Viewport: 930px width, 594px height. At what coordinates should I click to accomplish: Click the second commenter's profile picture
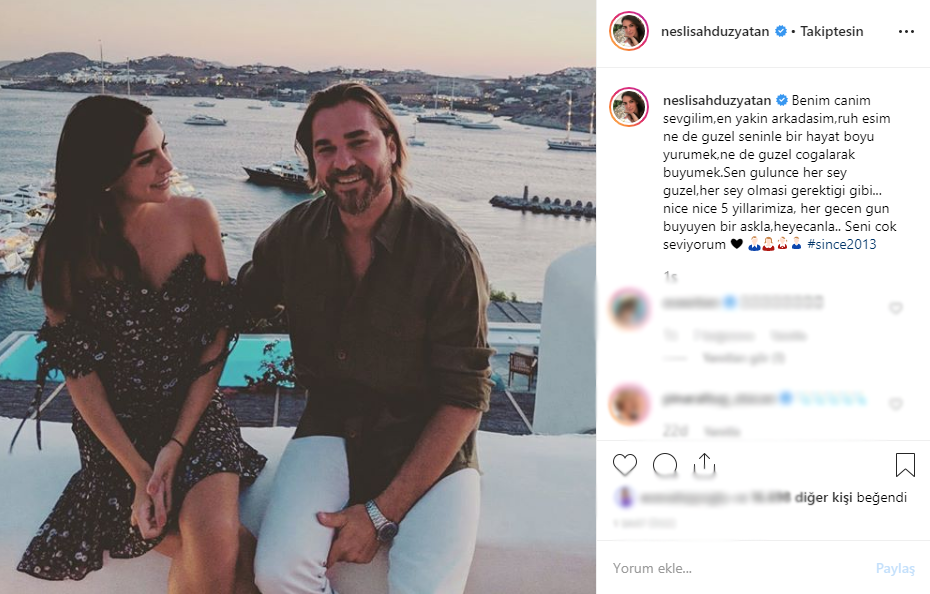pyautogui.click(x=630, y=404)
